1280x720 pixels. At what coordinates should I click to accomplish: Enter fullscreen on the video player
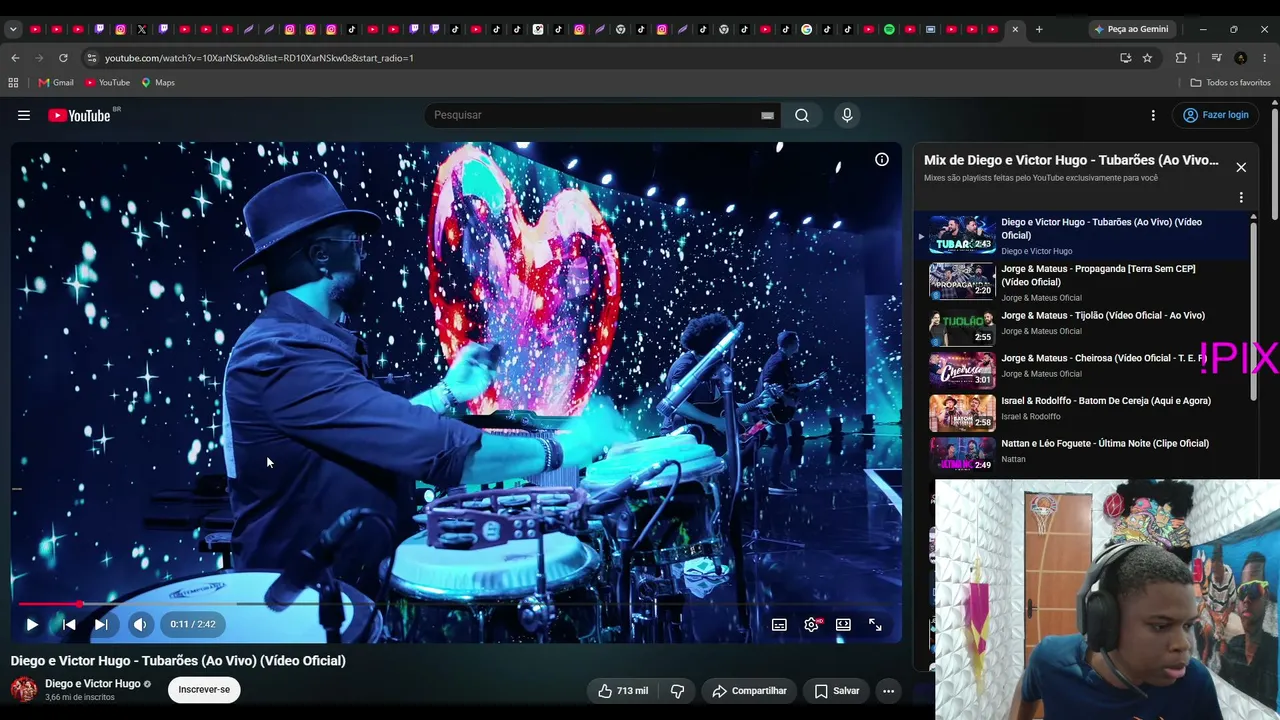click(x=875, y=624)
